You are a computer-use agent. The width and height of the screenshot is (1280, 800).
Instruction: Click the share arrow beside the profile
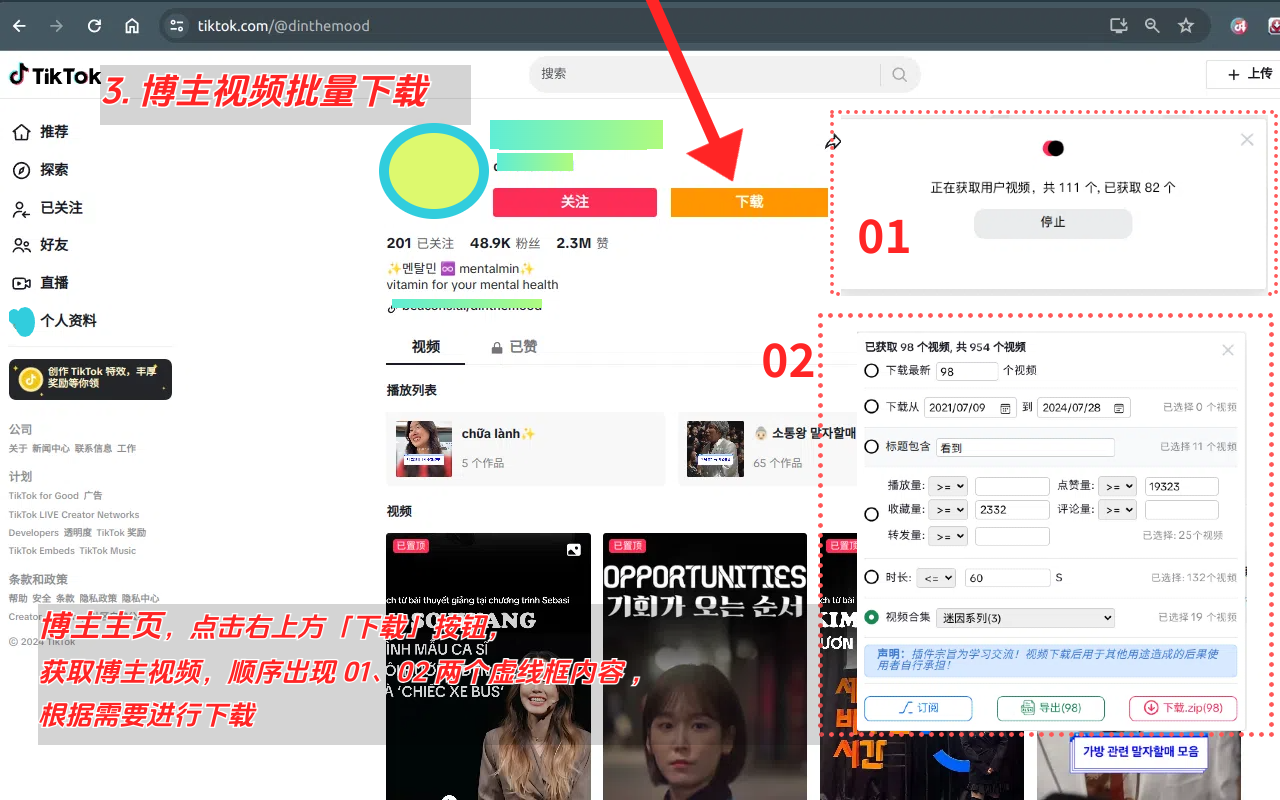coord(833,142)
